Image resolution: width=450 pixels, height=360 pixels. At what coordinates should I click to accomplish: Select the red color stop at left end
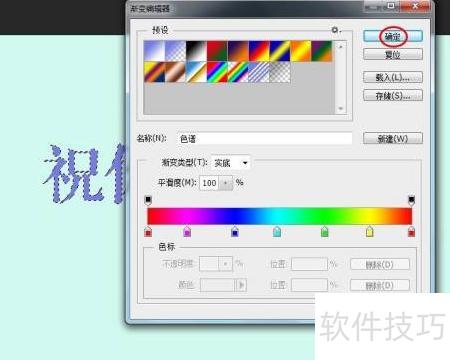click(x=148, y=232)
